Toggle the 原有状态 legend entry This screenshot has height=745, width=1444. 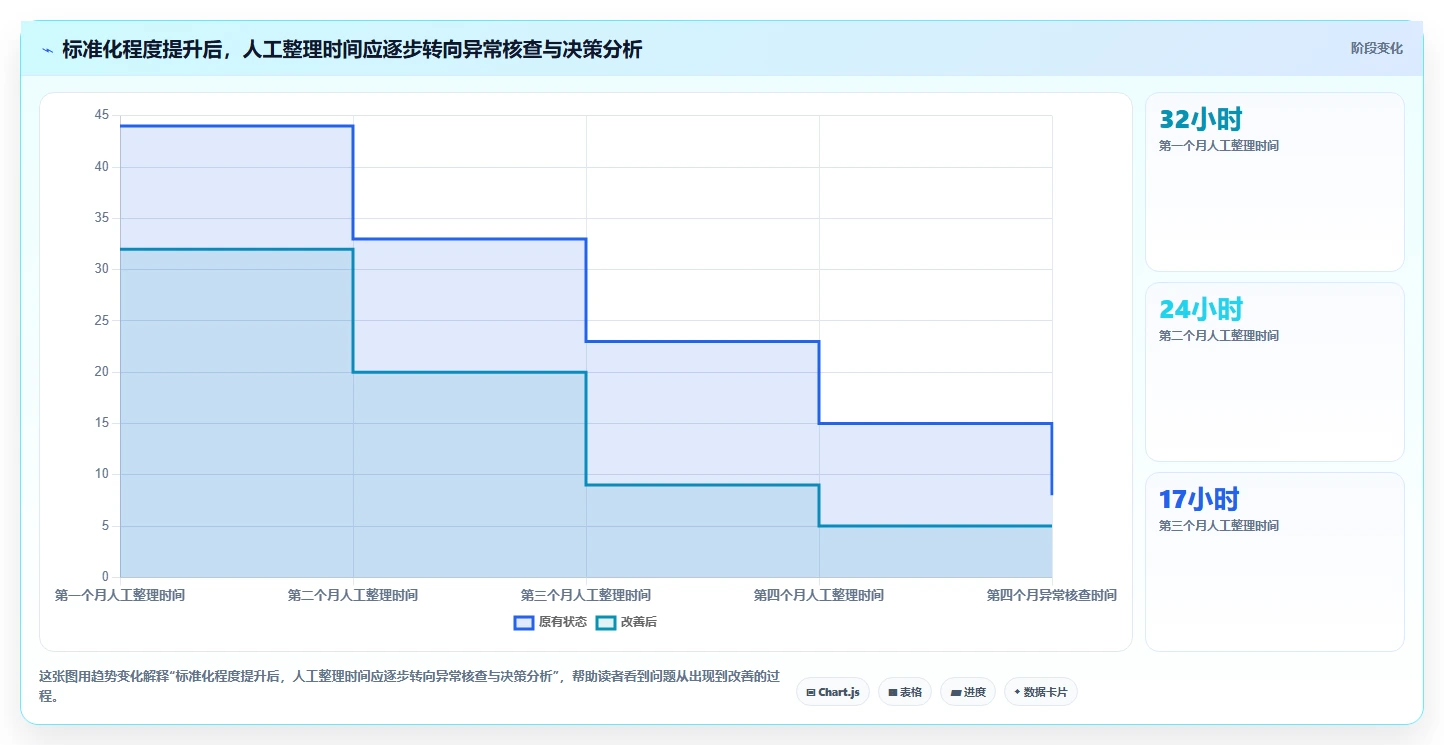tap(551, 622)
